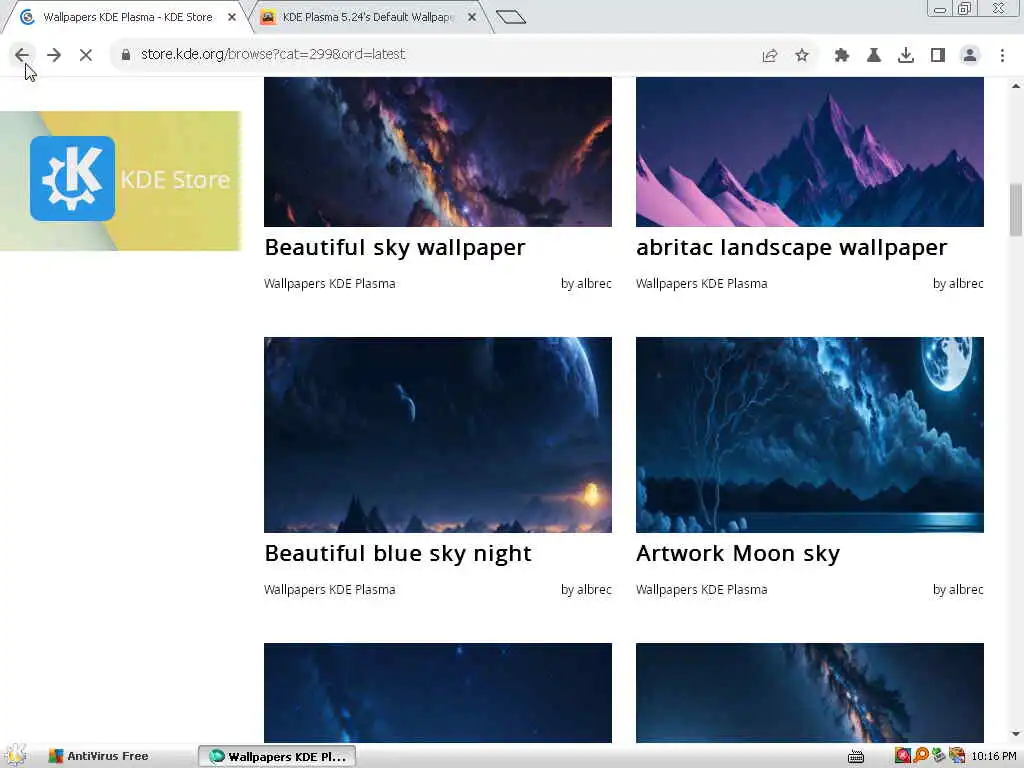Click 'by albrec' under Beautiful sky wallpaper
Screen dimensions: 1024x768
coord(586,283)
